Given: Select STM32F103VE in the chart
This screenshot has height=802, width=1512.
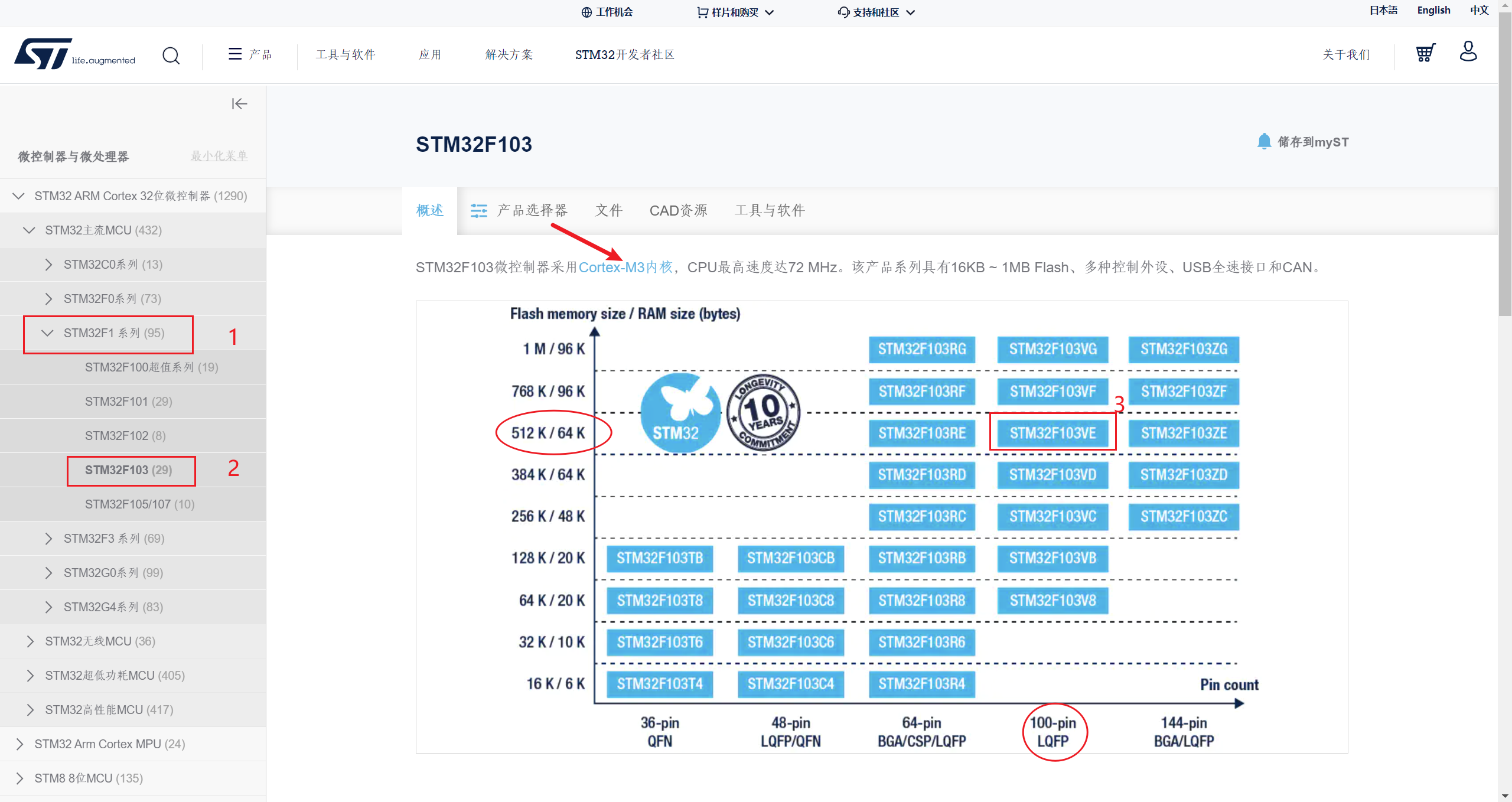Looking at the screenshot, I should [1052, 433].
